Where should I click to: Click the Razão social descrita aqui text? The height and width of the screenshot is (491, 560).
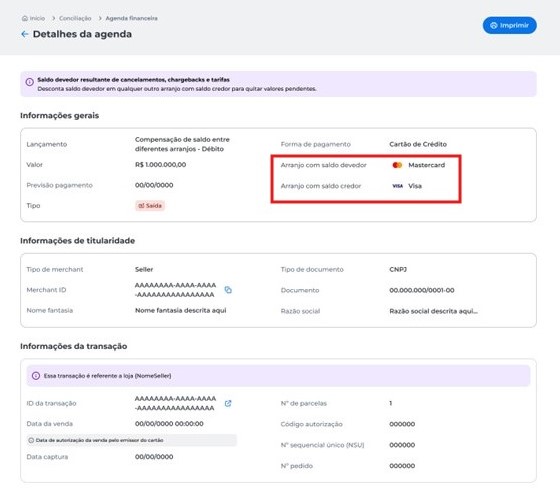[x=434, y=311]
